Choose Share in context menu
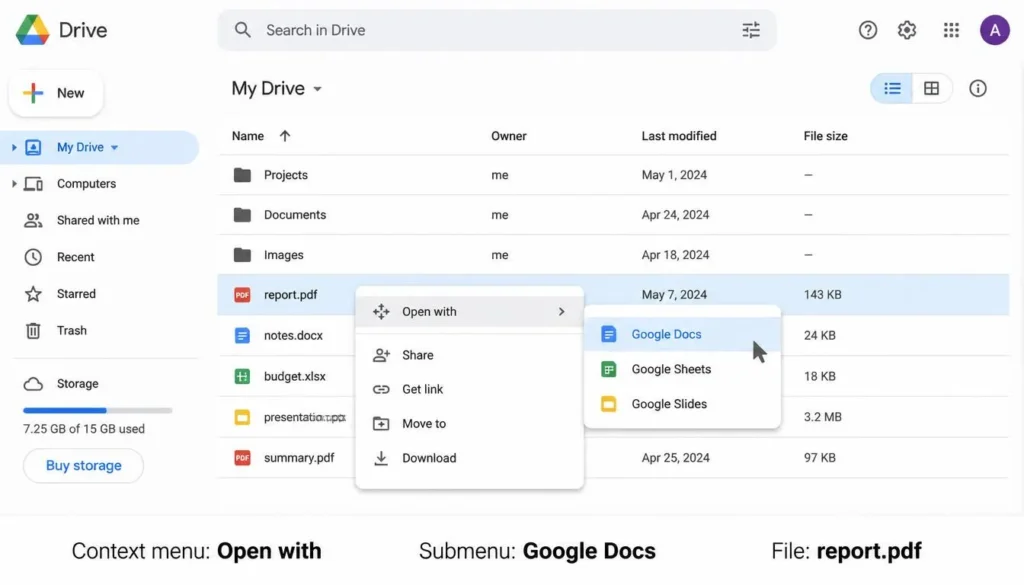The width and height of the screenshot is (1024, 585). 470,355
